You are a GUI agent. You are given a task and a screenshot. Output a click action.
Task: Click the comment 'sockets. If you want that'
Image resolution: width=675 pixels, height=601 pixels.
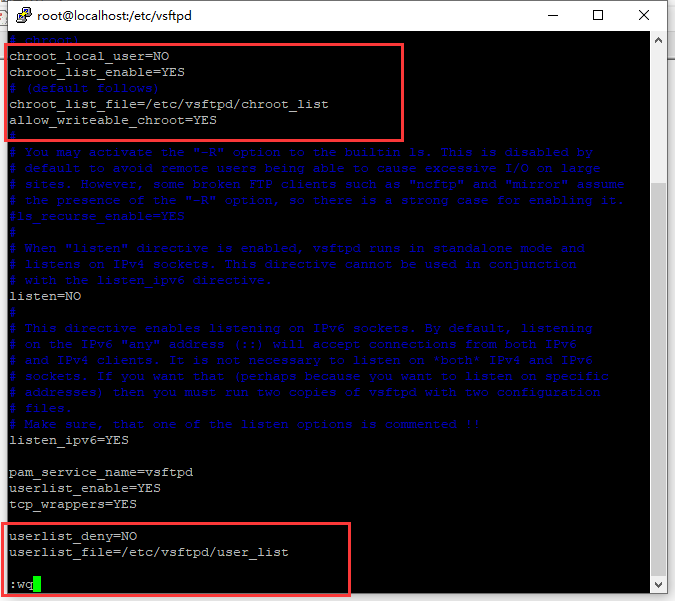pos(309,376)
